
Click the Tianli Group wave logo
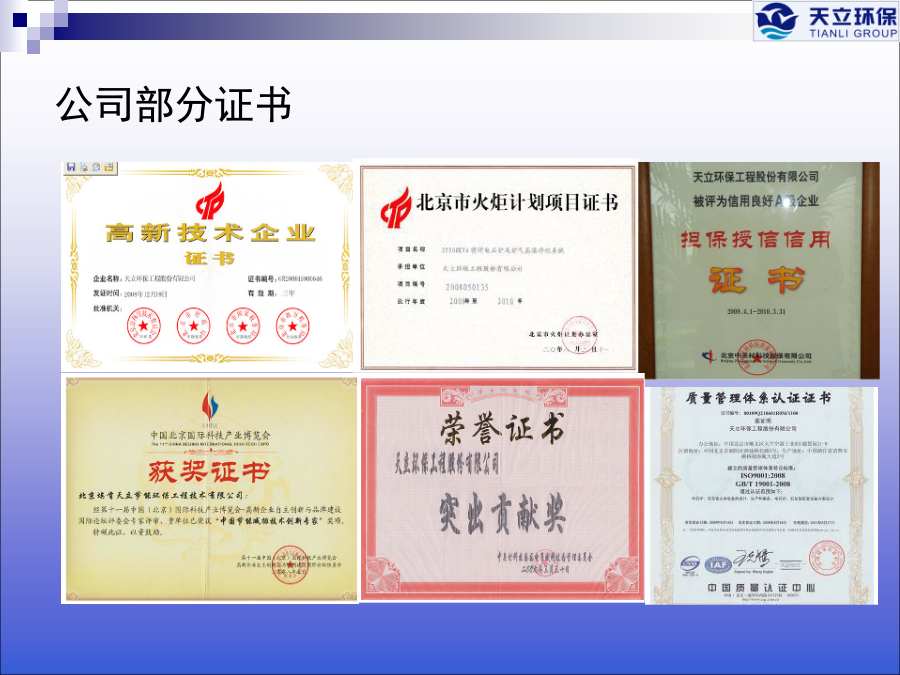[x=777, y=21]
